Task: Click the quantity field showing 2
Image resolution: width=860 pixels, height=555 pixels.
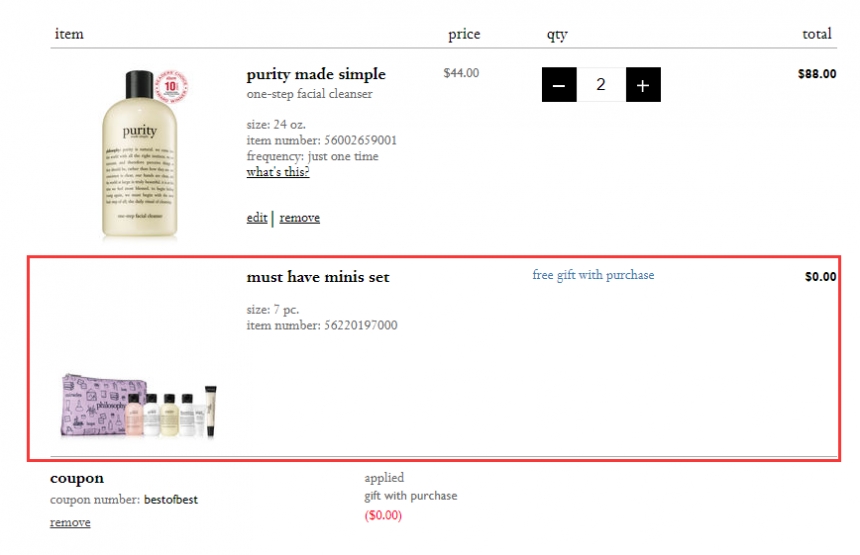Action: click(x=601, y=85)
